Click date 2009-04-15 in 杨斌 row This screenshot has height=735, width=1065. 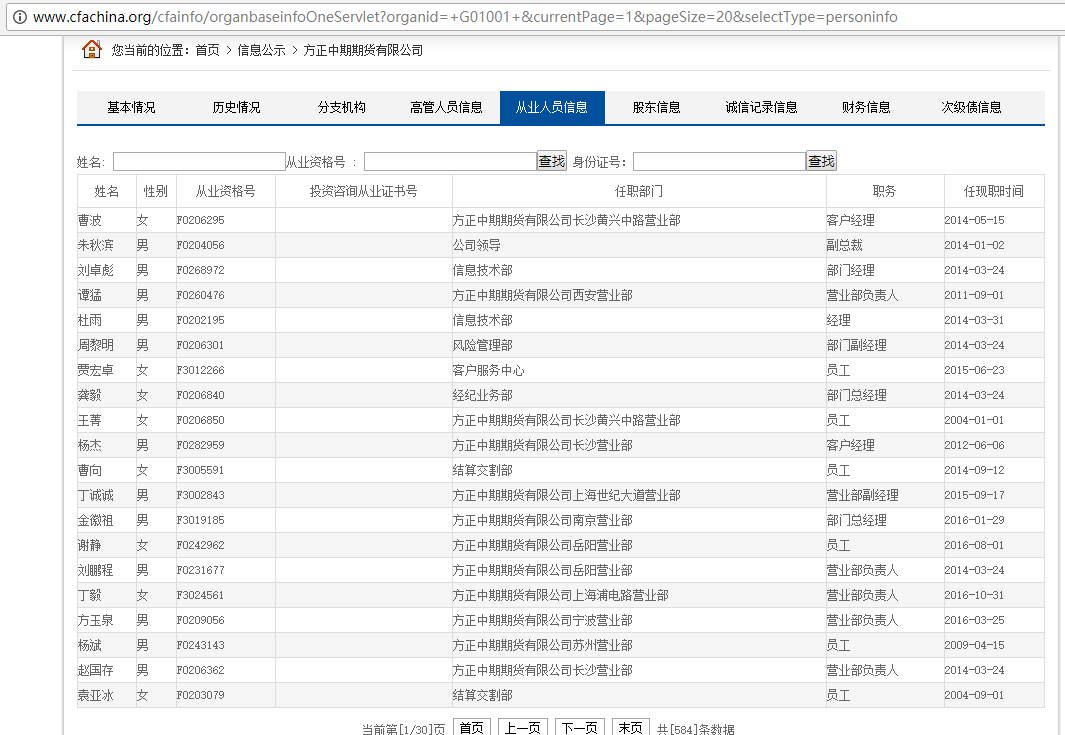tap(974, 645)
